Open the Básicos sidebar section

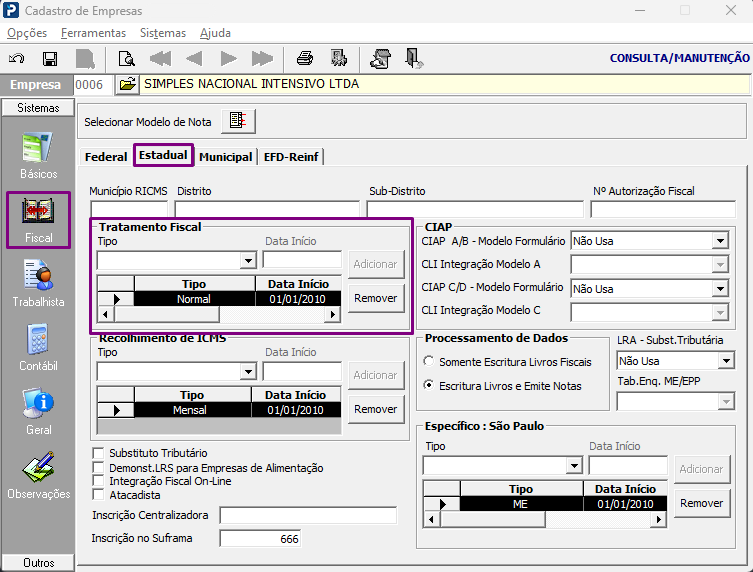(x=38, y=156)
